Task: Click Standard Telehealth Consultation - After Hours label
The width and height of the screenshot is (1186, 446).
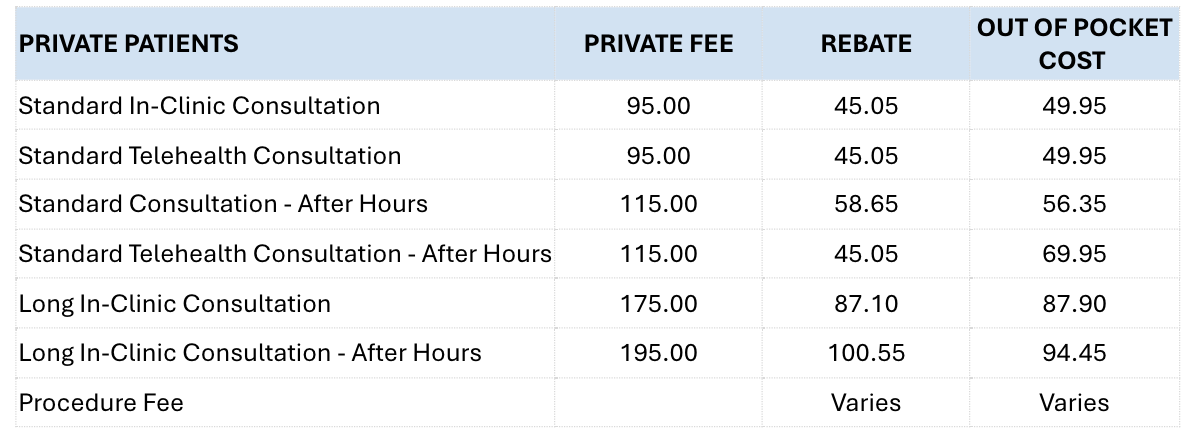Action: point(285,253)
